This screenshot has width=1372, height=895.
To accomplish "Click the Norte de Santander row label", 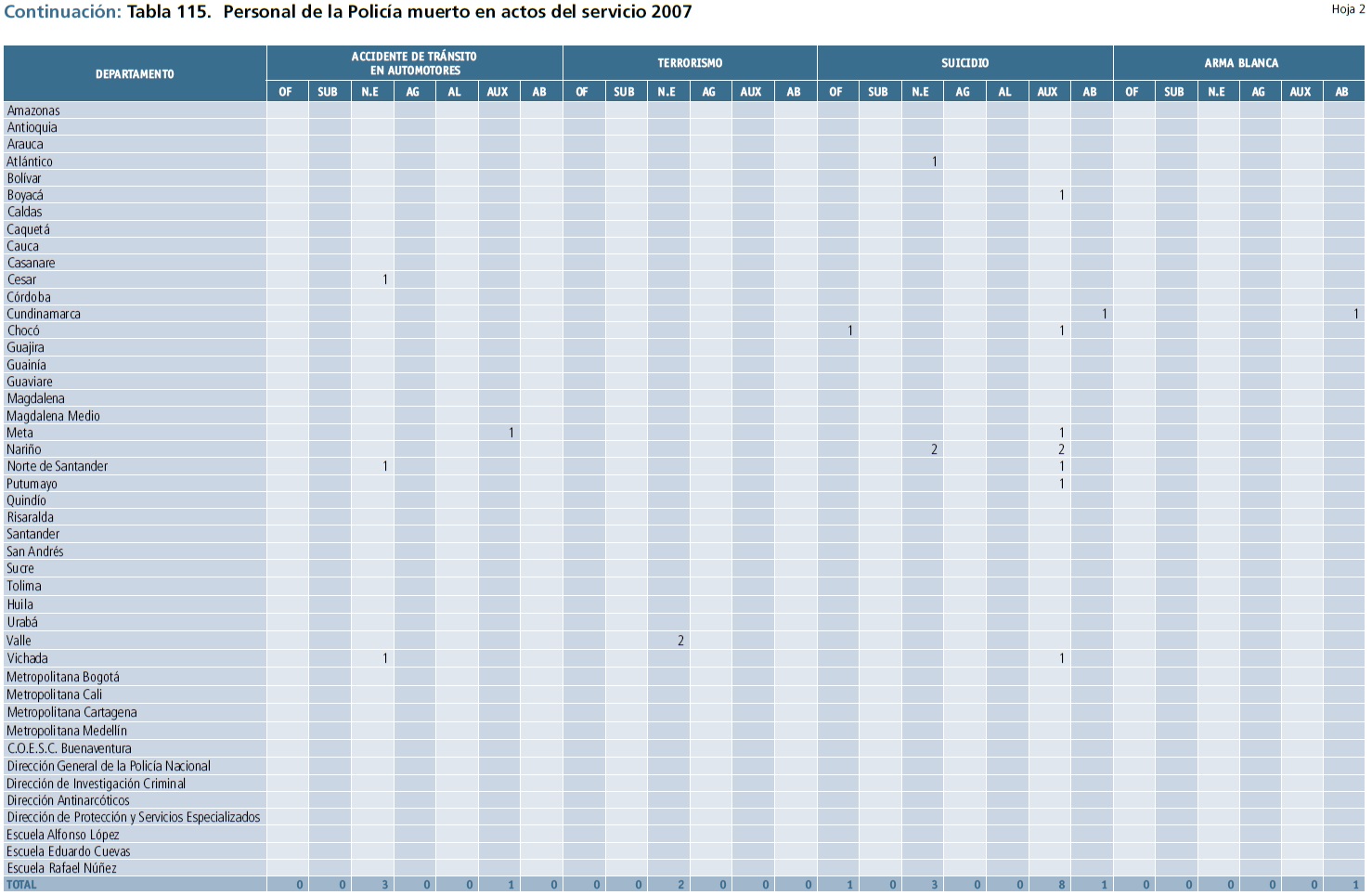I will pos(58,466).
